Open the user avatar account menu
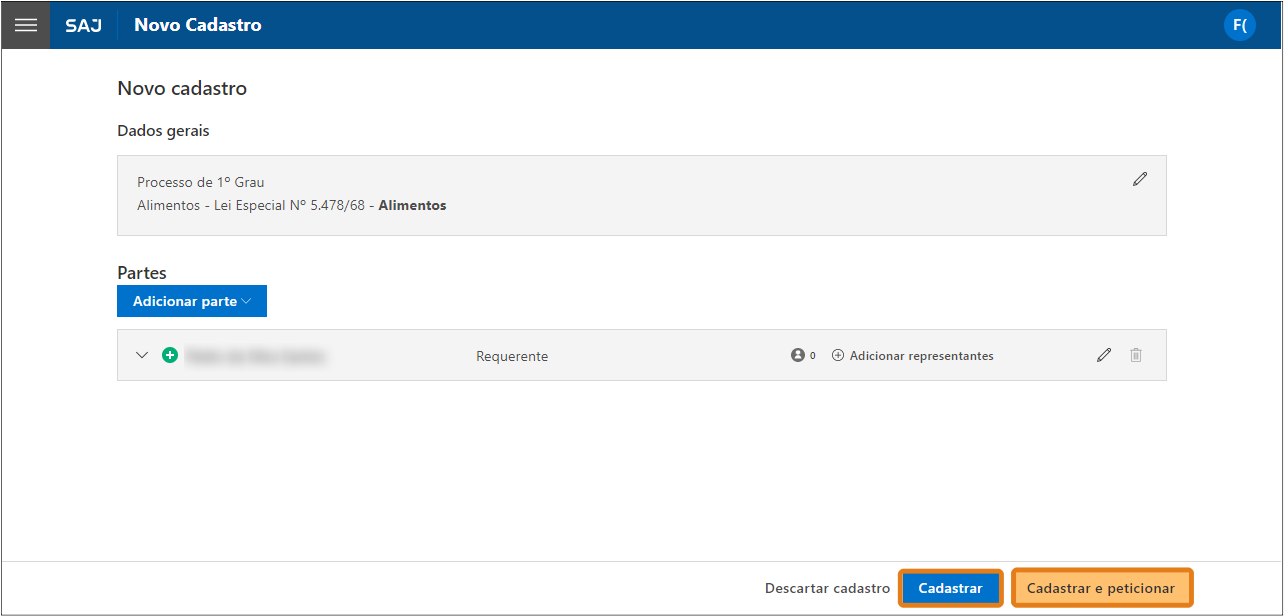Image resolution: width=1284 pixels, height=616 pixels. pyautogui.click(x=1240, y=25)
